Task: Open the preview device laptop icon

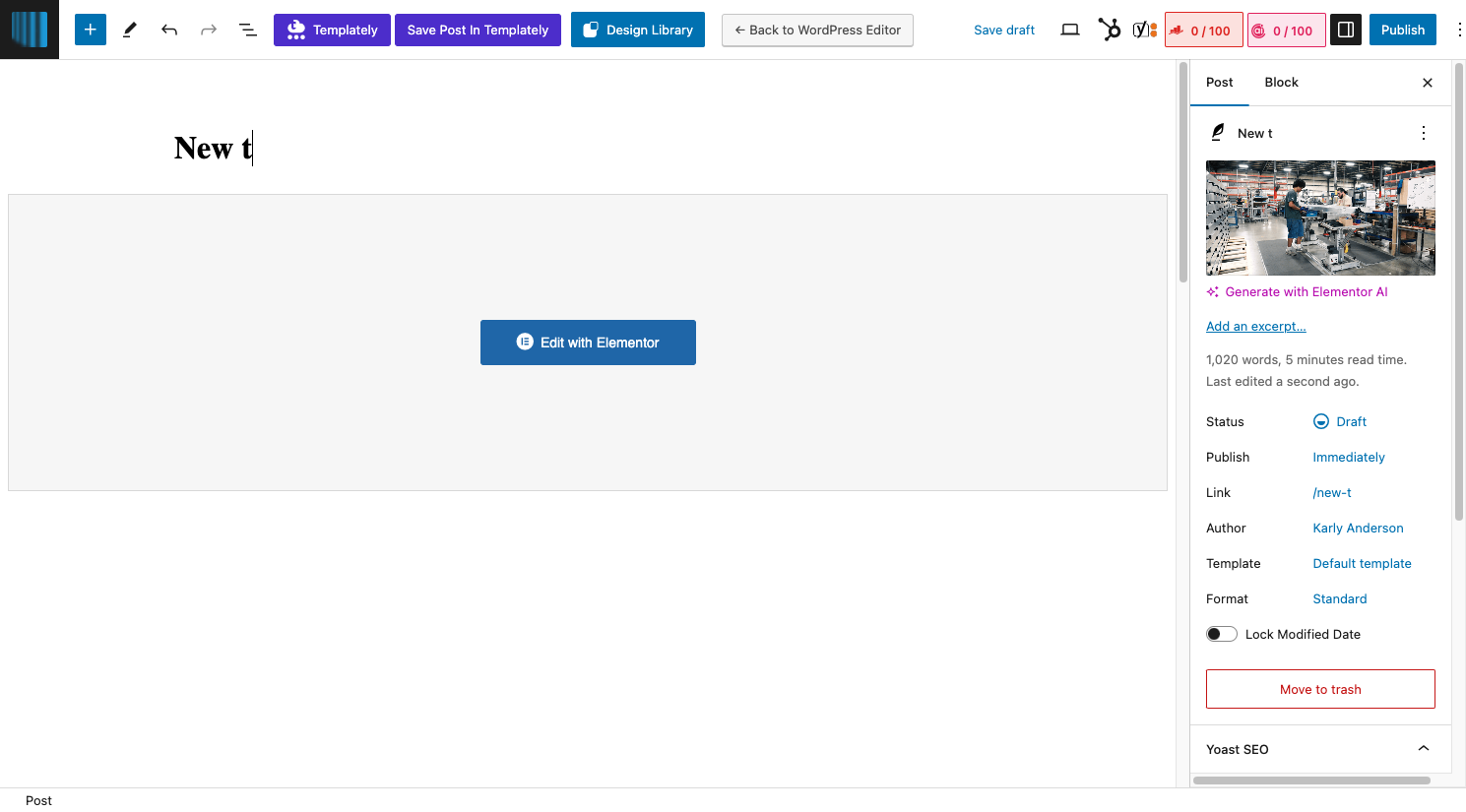Action: coord(1070,30)
